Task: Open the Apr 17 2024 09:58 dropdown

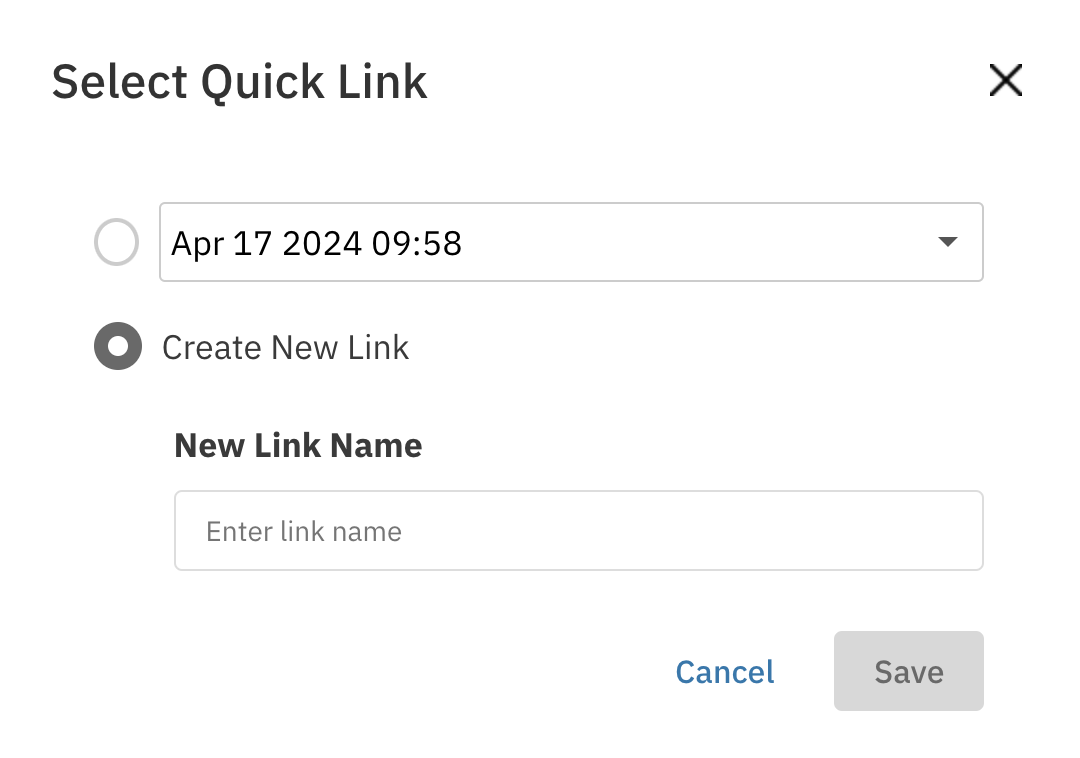Action: 570,242
